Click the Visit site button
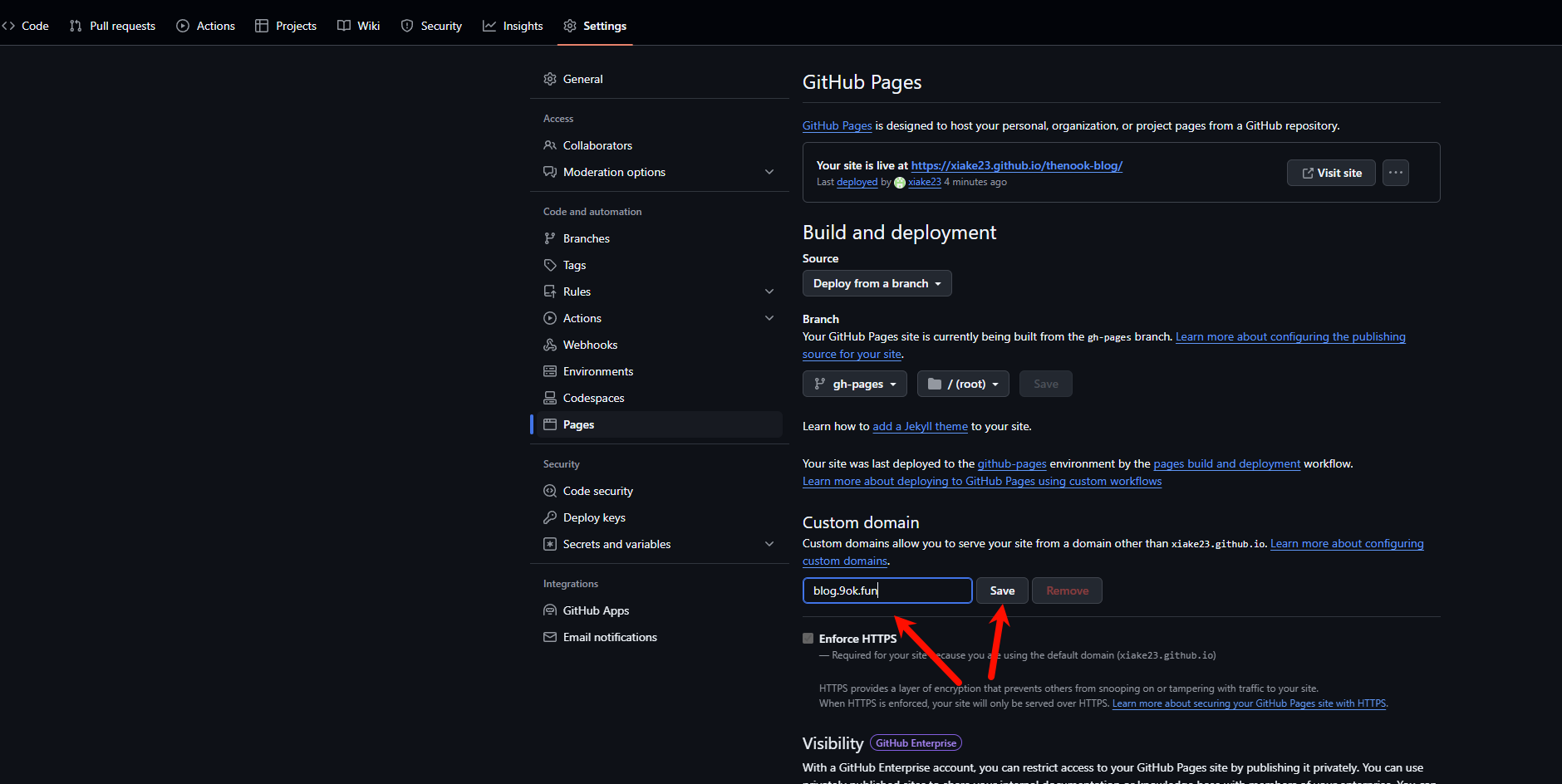Screen dimensions: 1562x784 pyautogui.click(x=1331, y=173)
